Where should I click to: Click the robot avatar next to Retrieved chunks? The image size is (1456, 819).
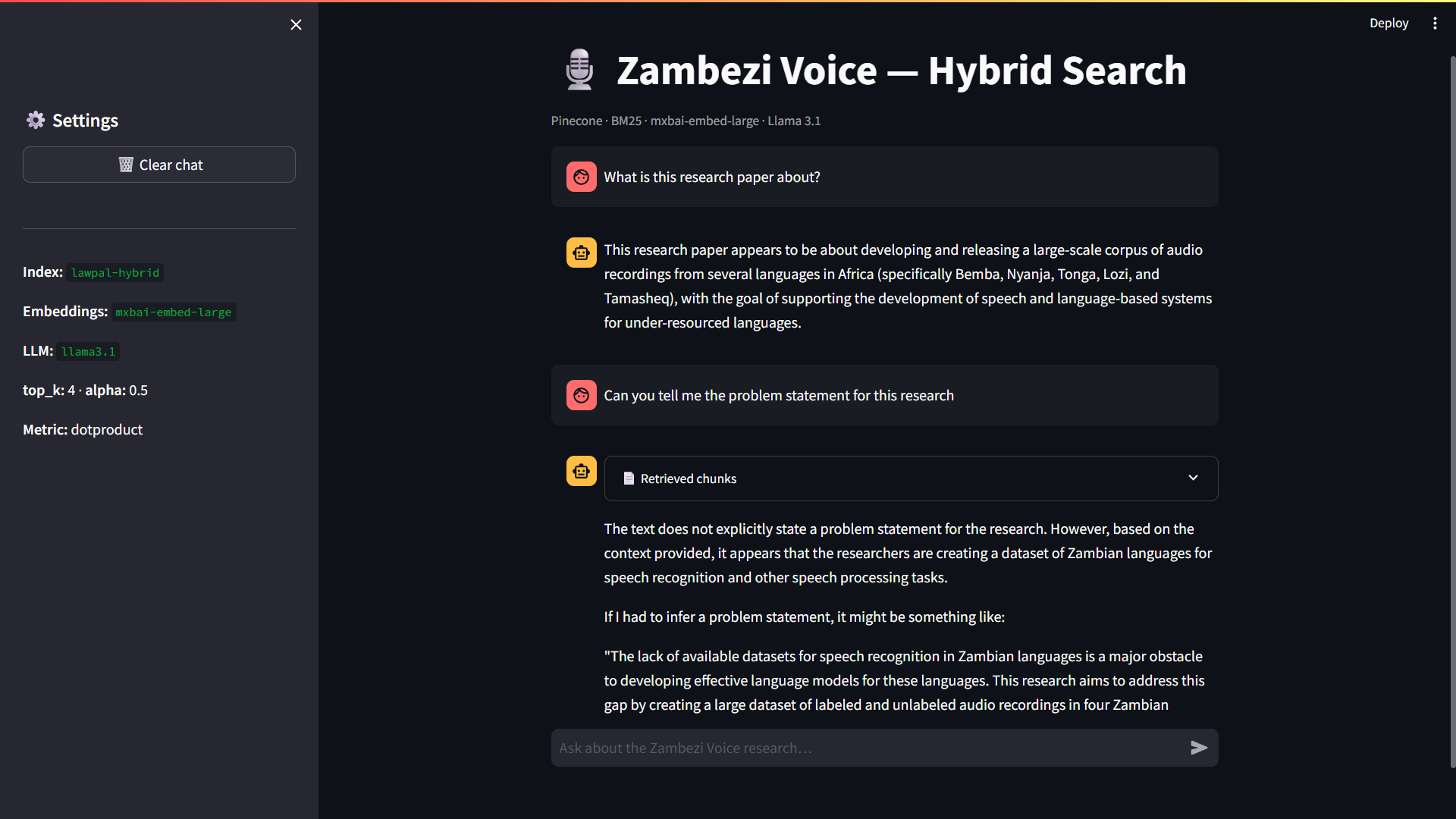coord(581,471)
